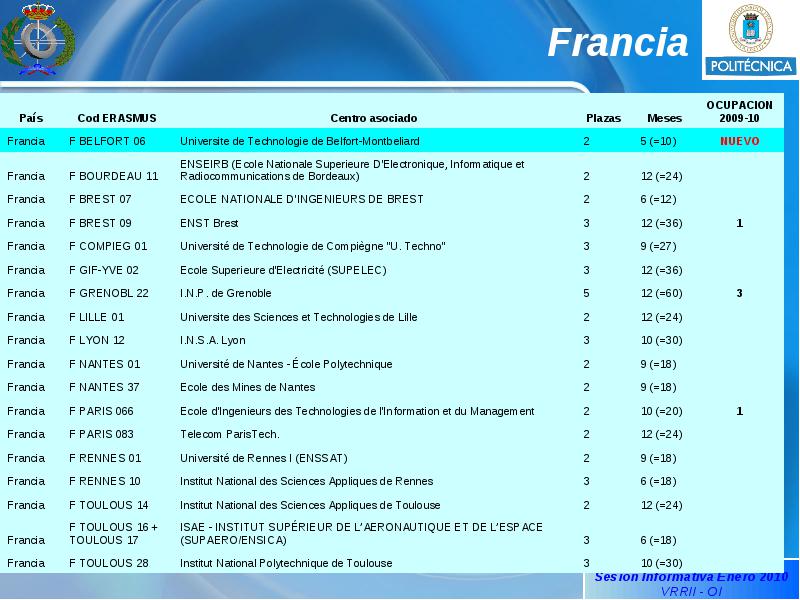Select the F RENNES 10 code
This screenshot has width=800, height=600.
tap(105, 481)
